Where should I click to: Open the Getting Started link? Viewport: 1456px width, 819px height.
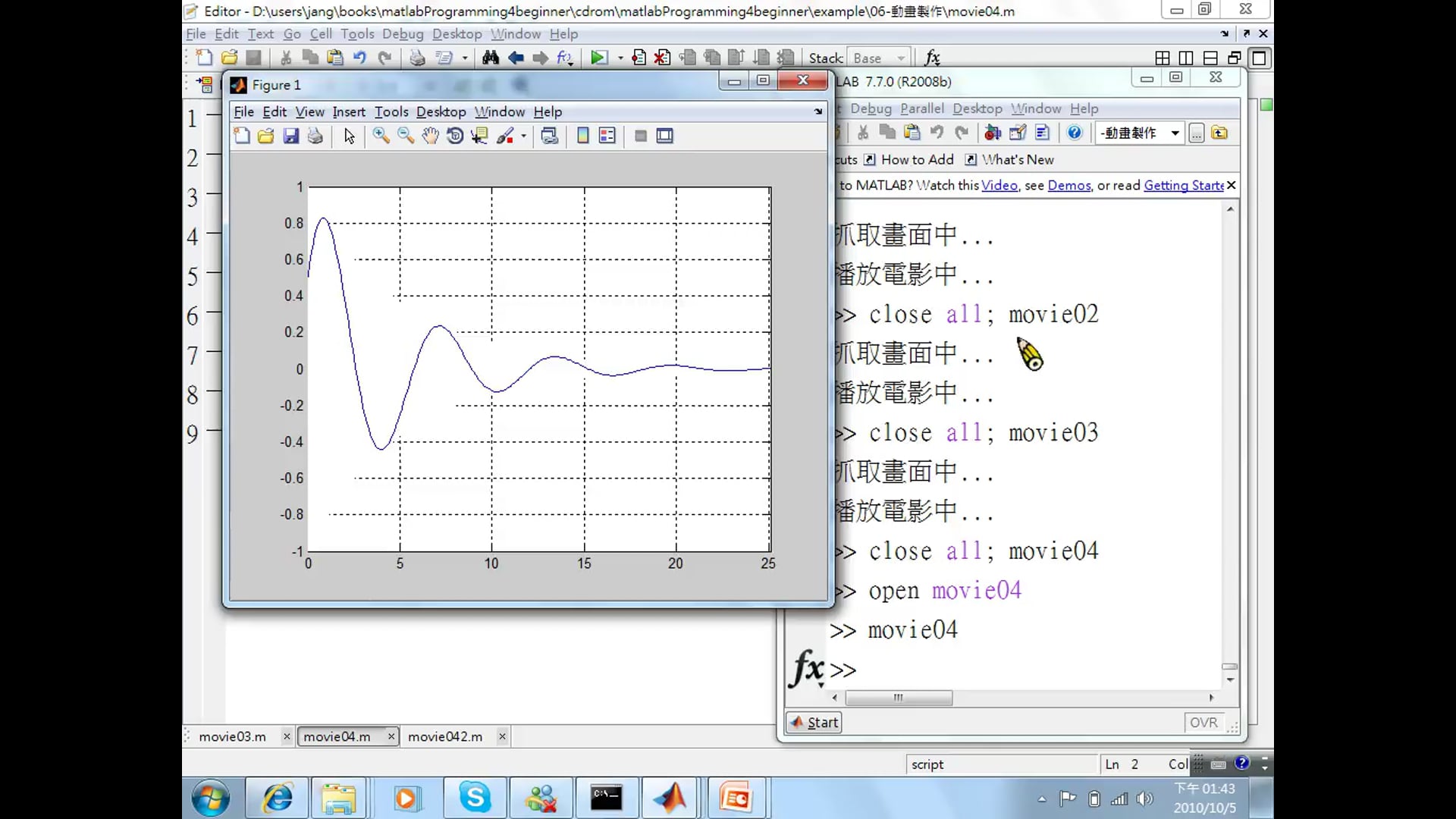(1183, 185)
